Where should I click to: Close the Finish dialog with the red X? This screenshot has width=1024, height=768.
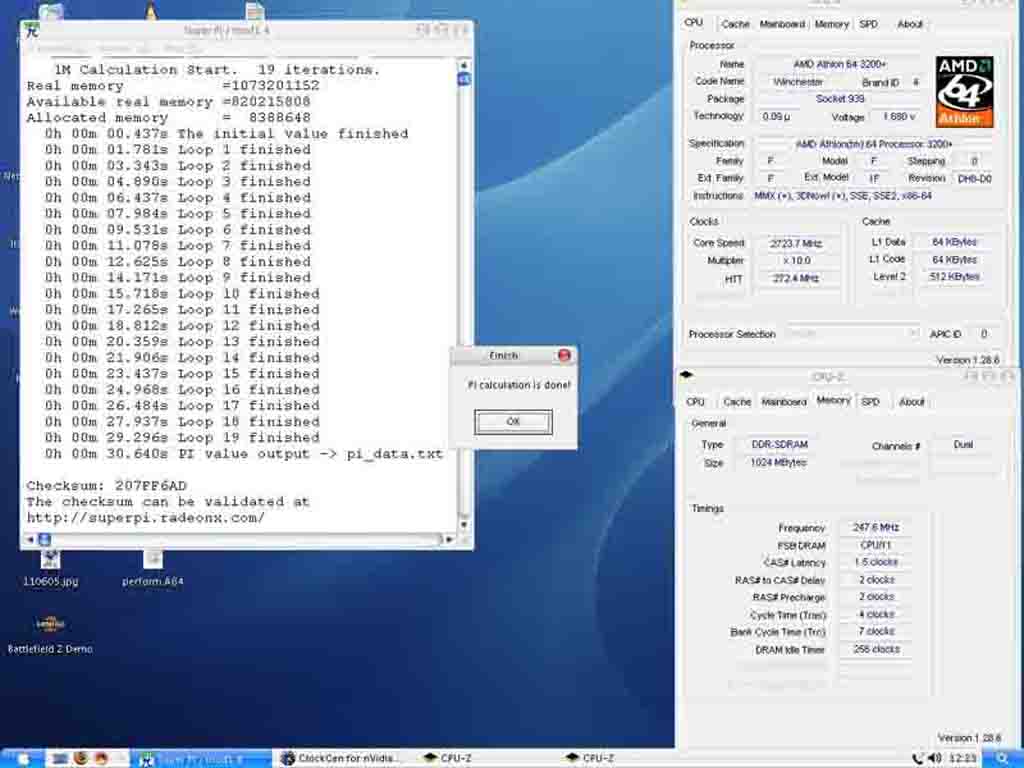pos(564,355)
